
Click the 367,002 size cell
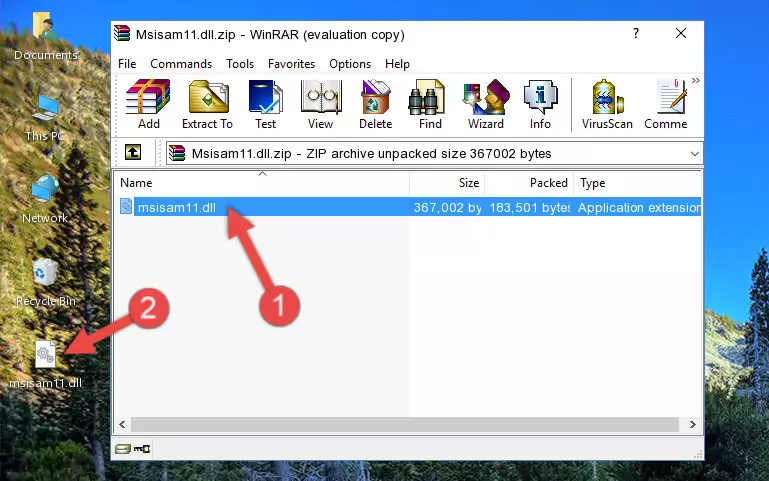[x=447, y=207]
